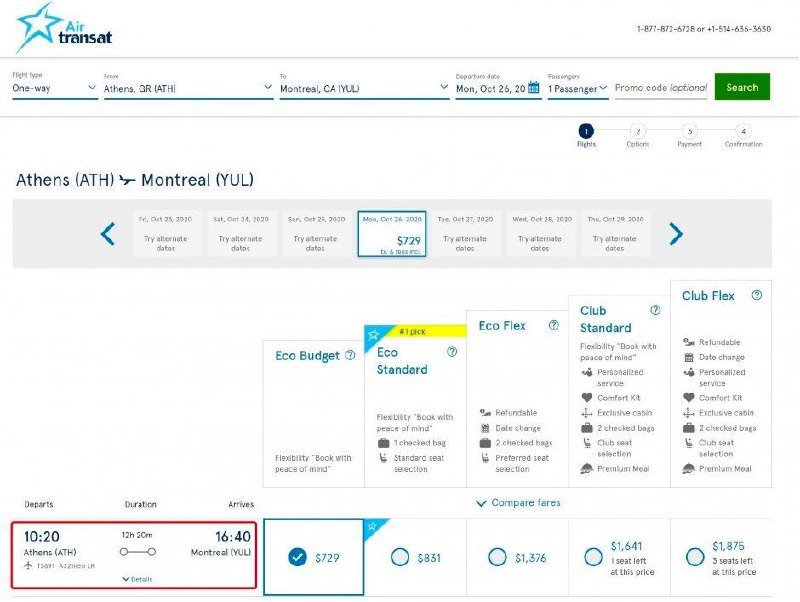Select the $1,641 Club Standard fare
The height and width of the screenshot is (602, 800).
(593, 557)
